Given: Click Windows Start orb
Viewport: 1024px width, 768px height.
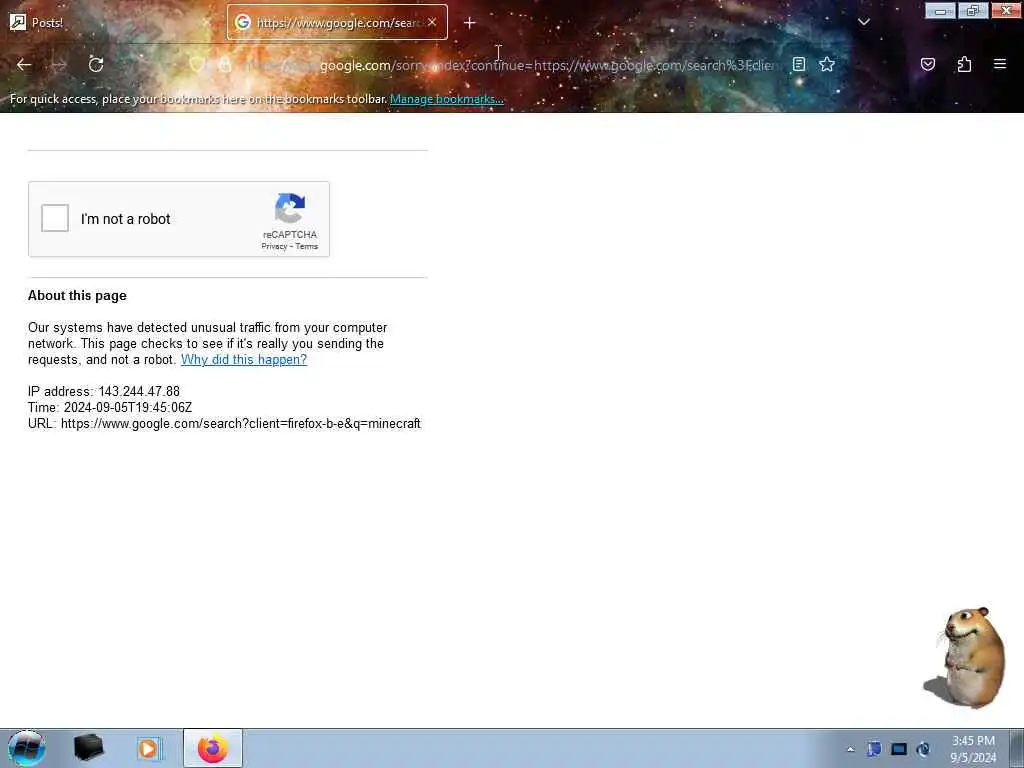Looking at the screenshot, I should tap(27, 748).
